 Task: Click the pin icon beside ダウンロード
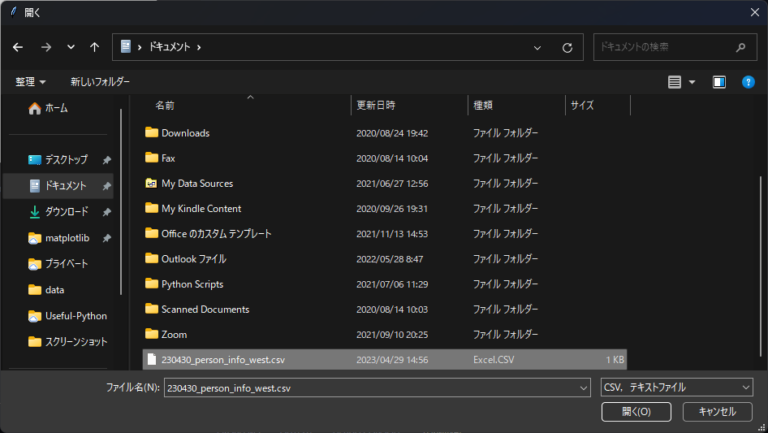[x=106, y=212]
